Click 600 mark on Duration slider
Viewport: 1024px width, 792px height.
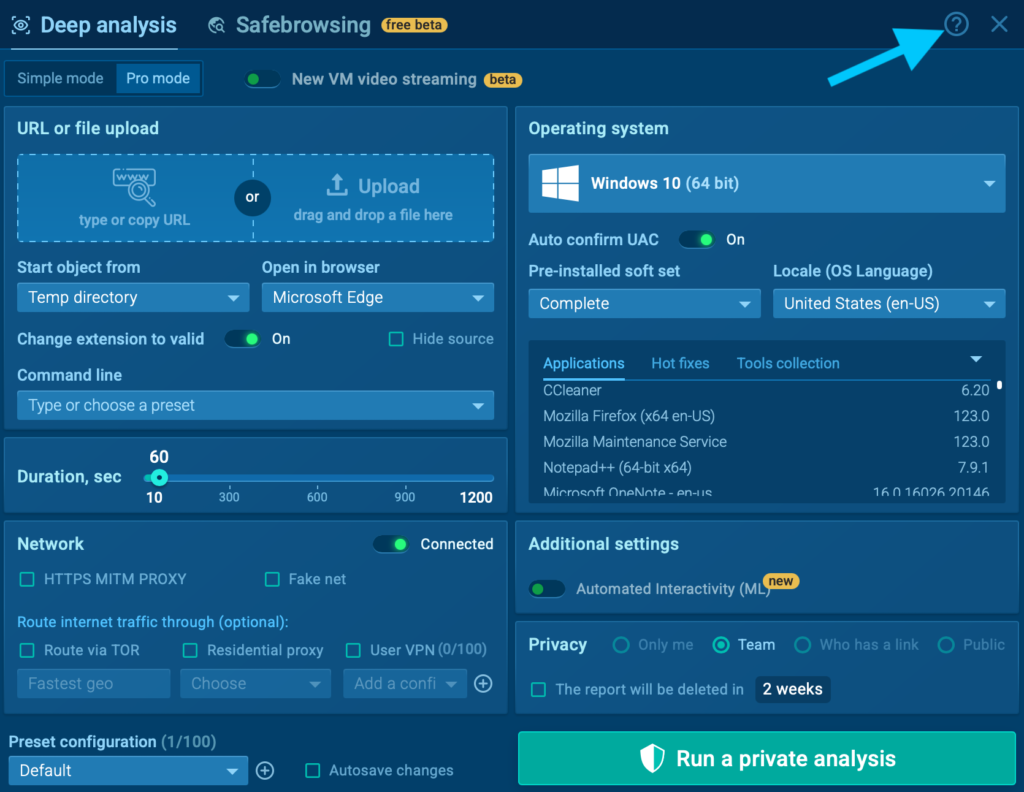tap(317, 497)
